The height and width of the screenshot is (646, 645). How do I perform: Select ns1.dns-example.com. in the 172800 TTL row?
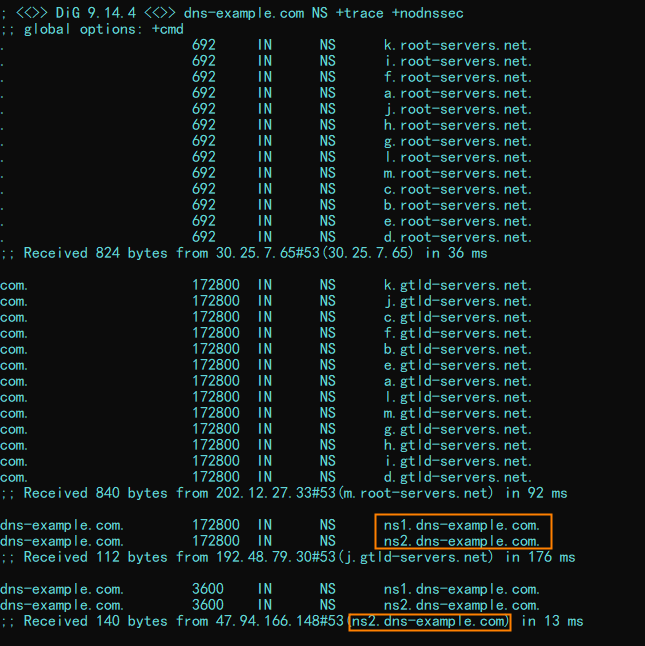462,525
